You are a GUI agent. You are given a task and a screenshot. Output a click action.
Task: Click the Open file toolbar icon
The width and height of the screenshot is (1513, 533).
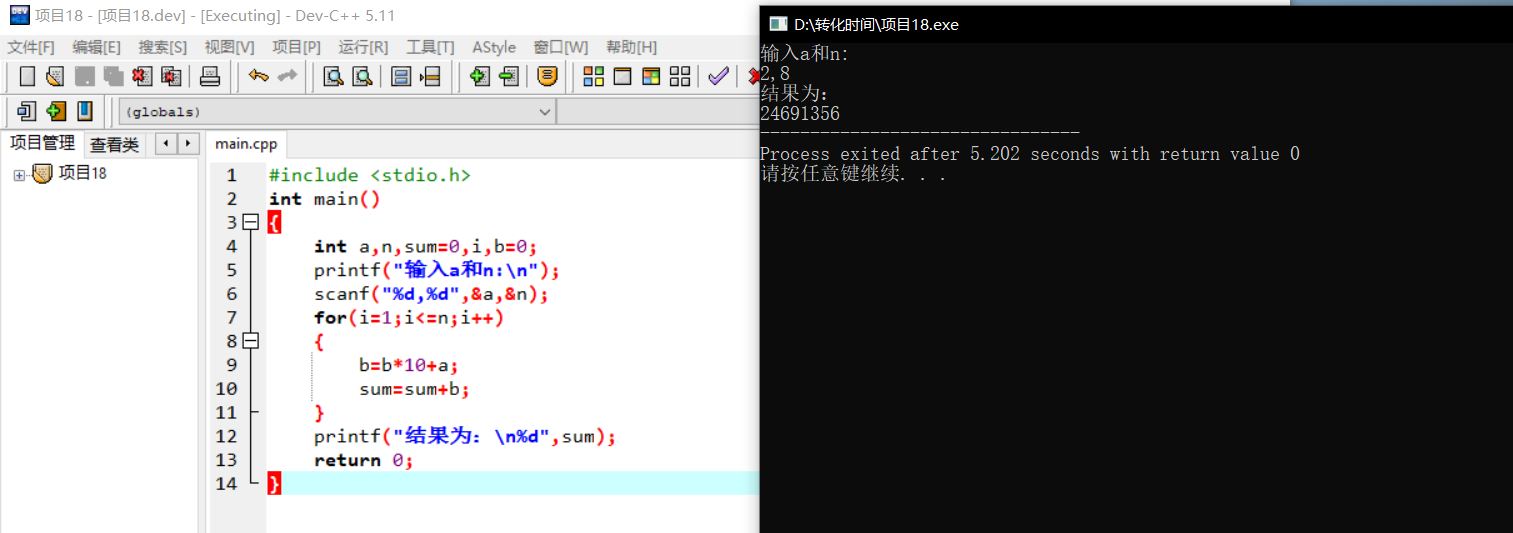click(56, 76)
